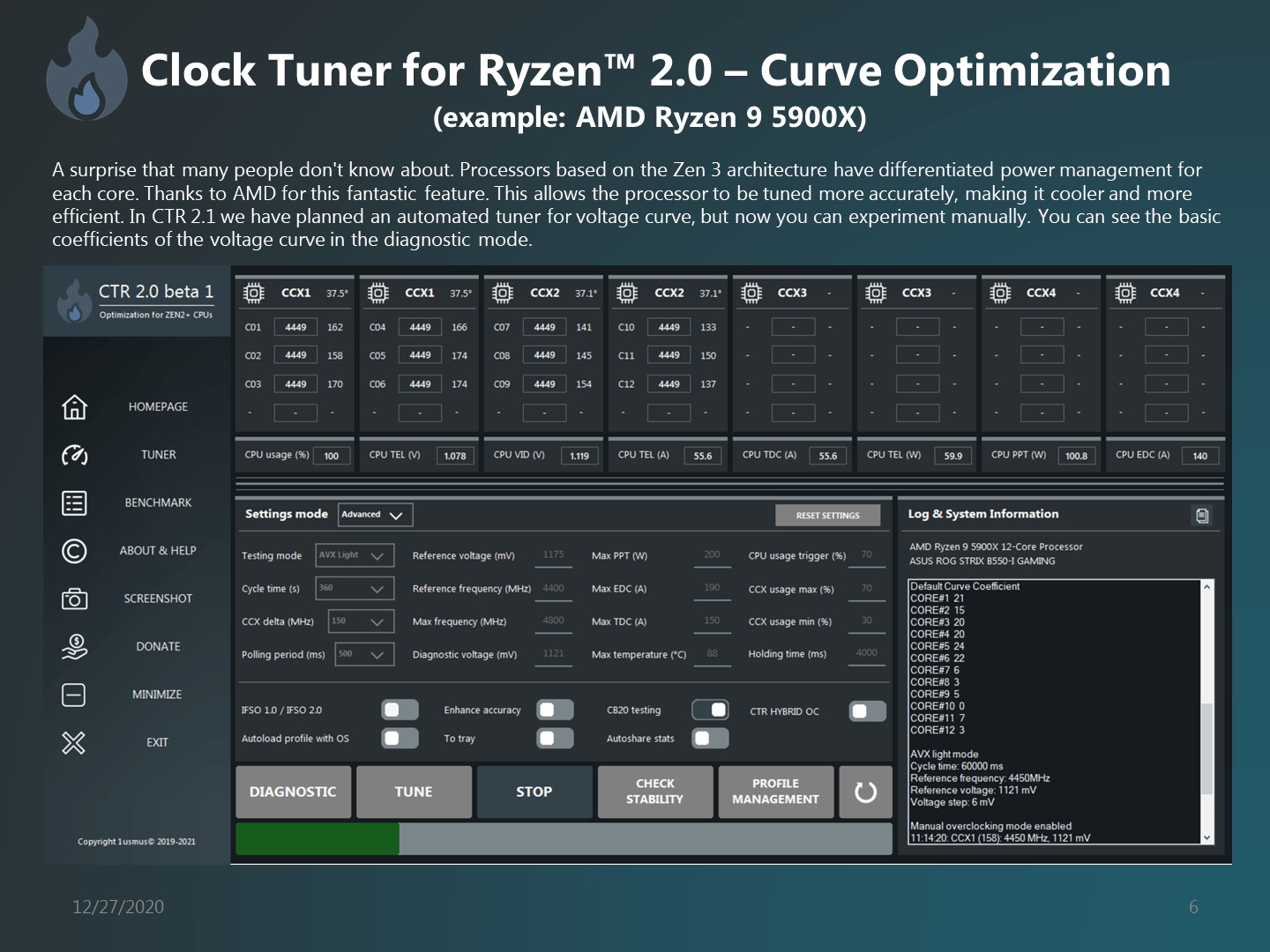Open the Benchmark list icon
The image size is (1270, 952).
pos(74,502)
